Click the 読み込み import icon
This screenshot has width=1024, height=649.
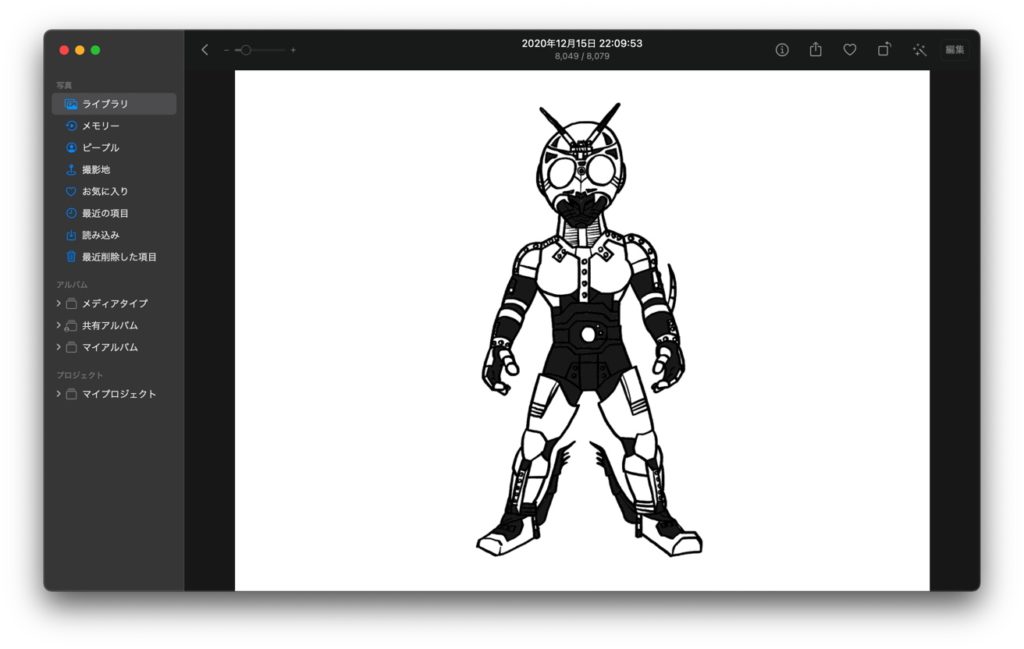coord(71,235)
